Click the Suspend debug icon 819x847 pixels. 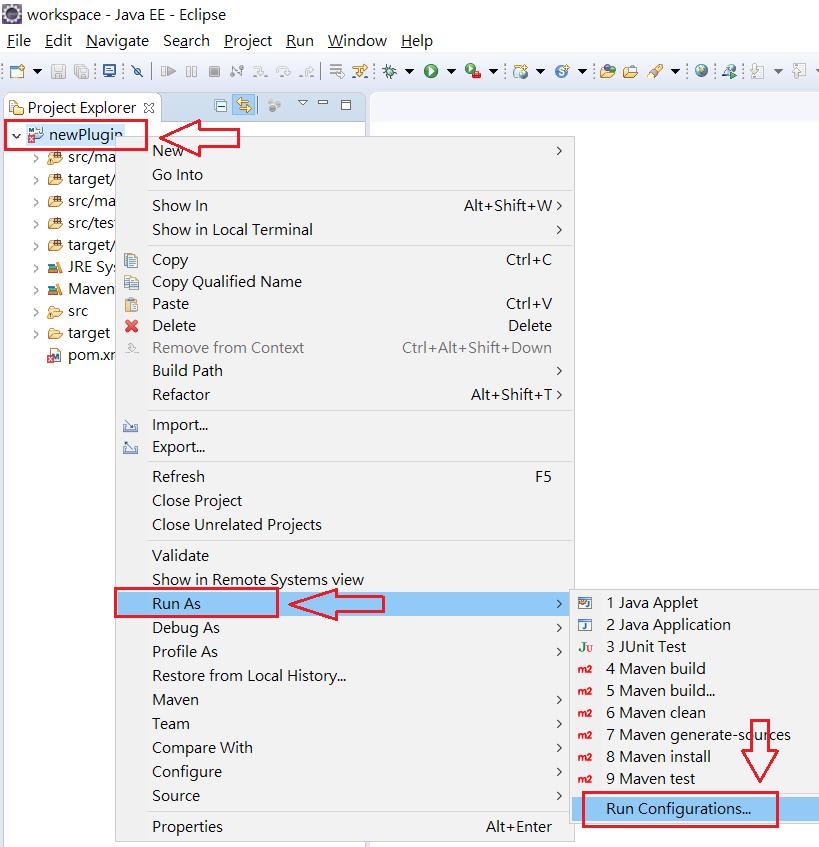[x=191, y=71]
